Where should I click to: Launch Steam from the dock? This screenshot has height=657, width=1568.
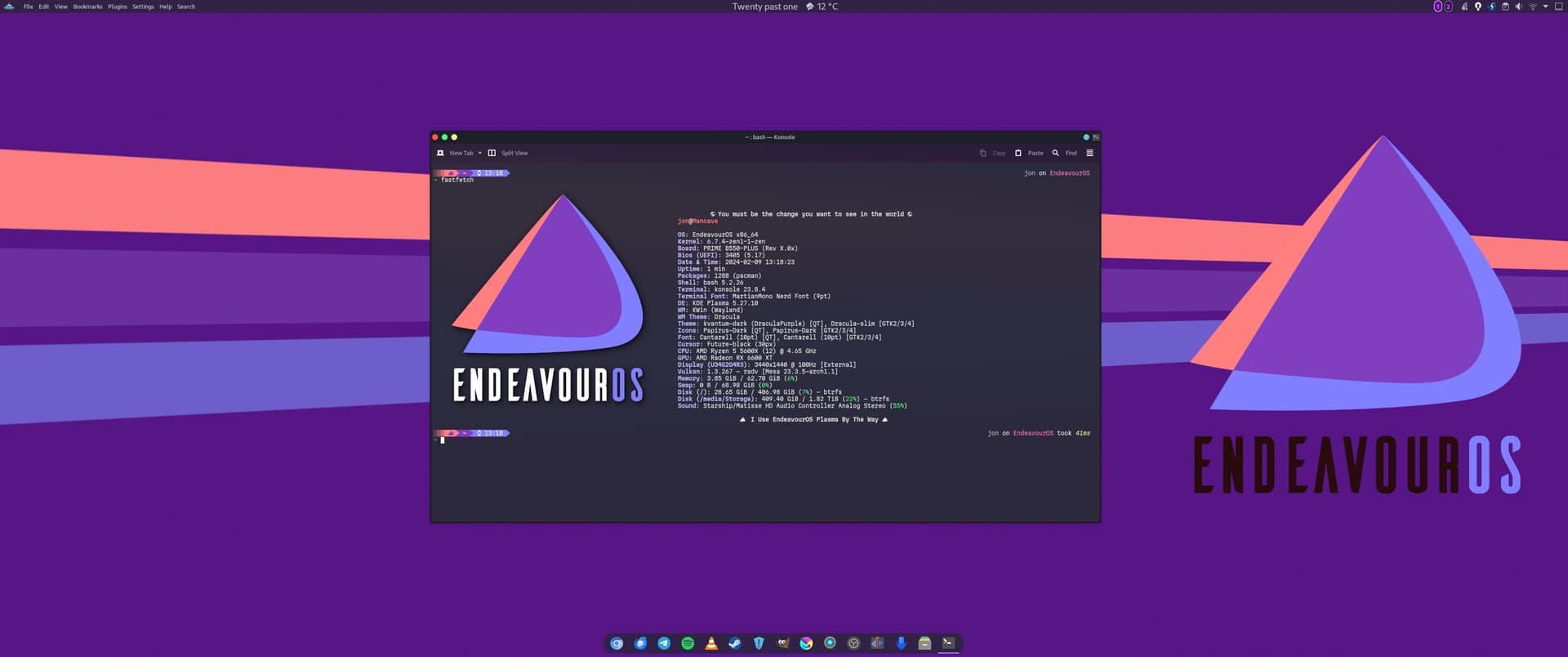coord(735,643)
